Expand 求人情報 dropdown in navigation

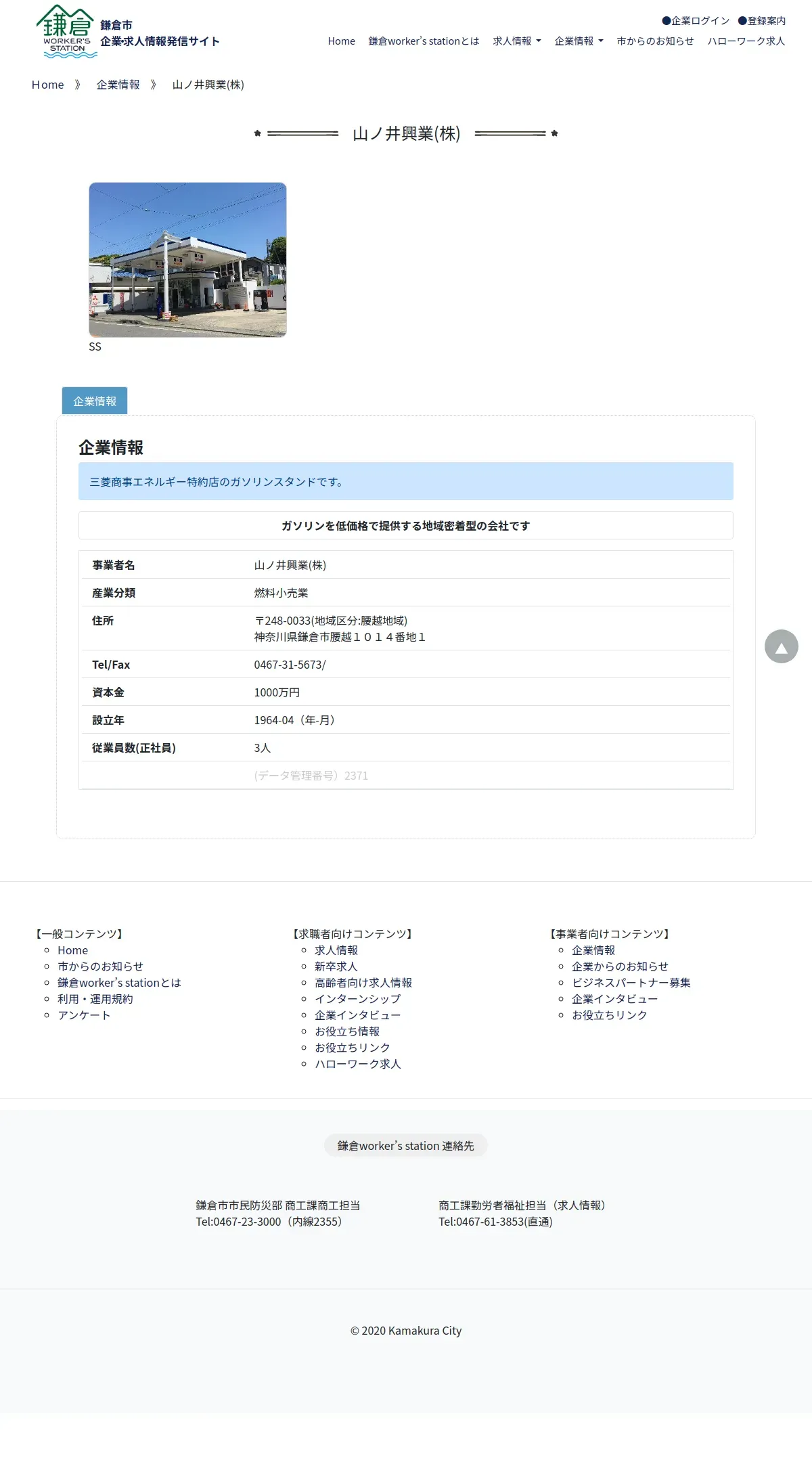coord(517,41)
